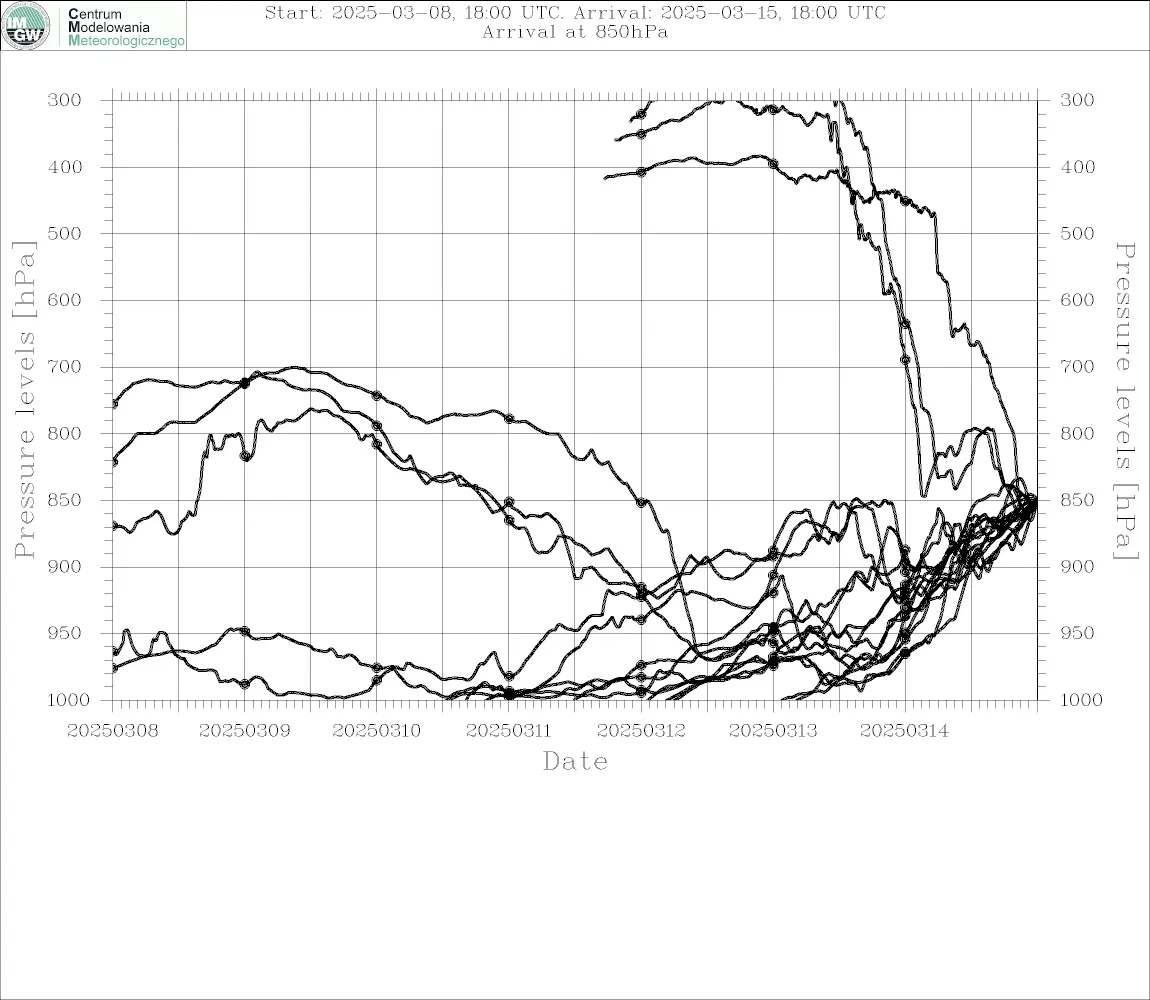Click the 20250310 date label

click(x=377, y=731)
